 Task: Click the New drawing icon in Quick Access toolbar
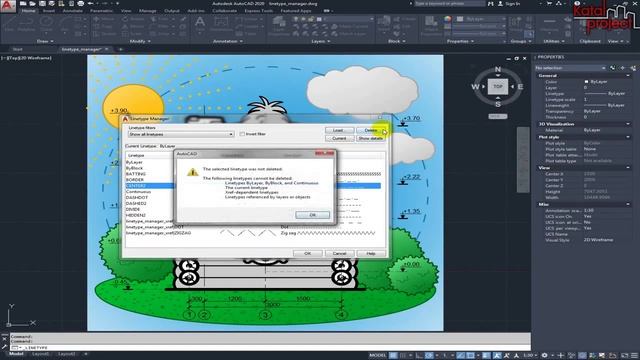(x=23, y=3)
